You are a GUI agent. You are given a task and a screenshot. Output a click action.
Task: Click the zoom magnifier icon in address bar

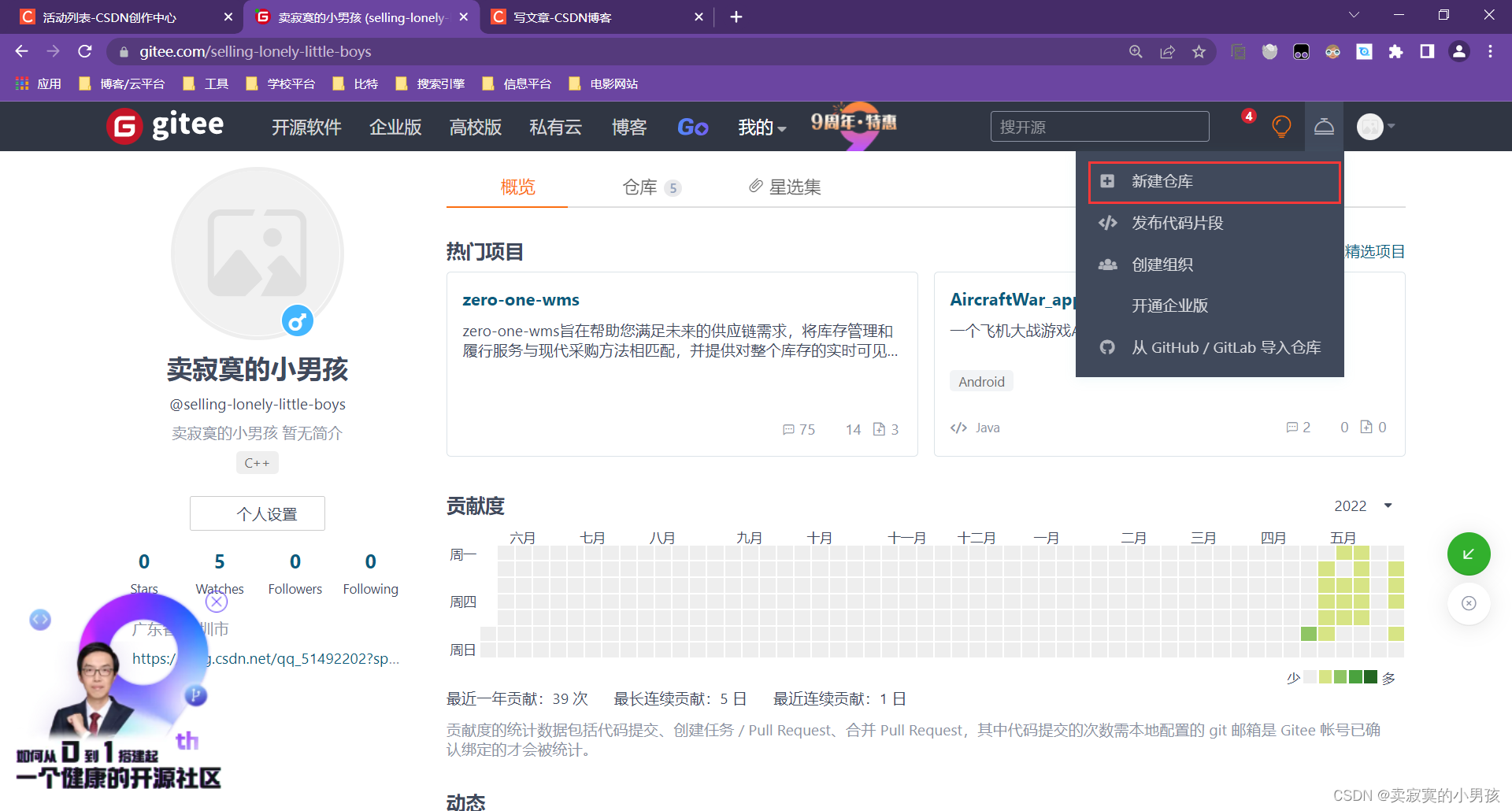tap(1136, 52)
